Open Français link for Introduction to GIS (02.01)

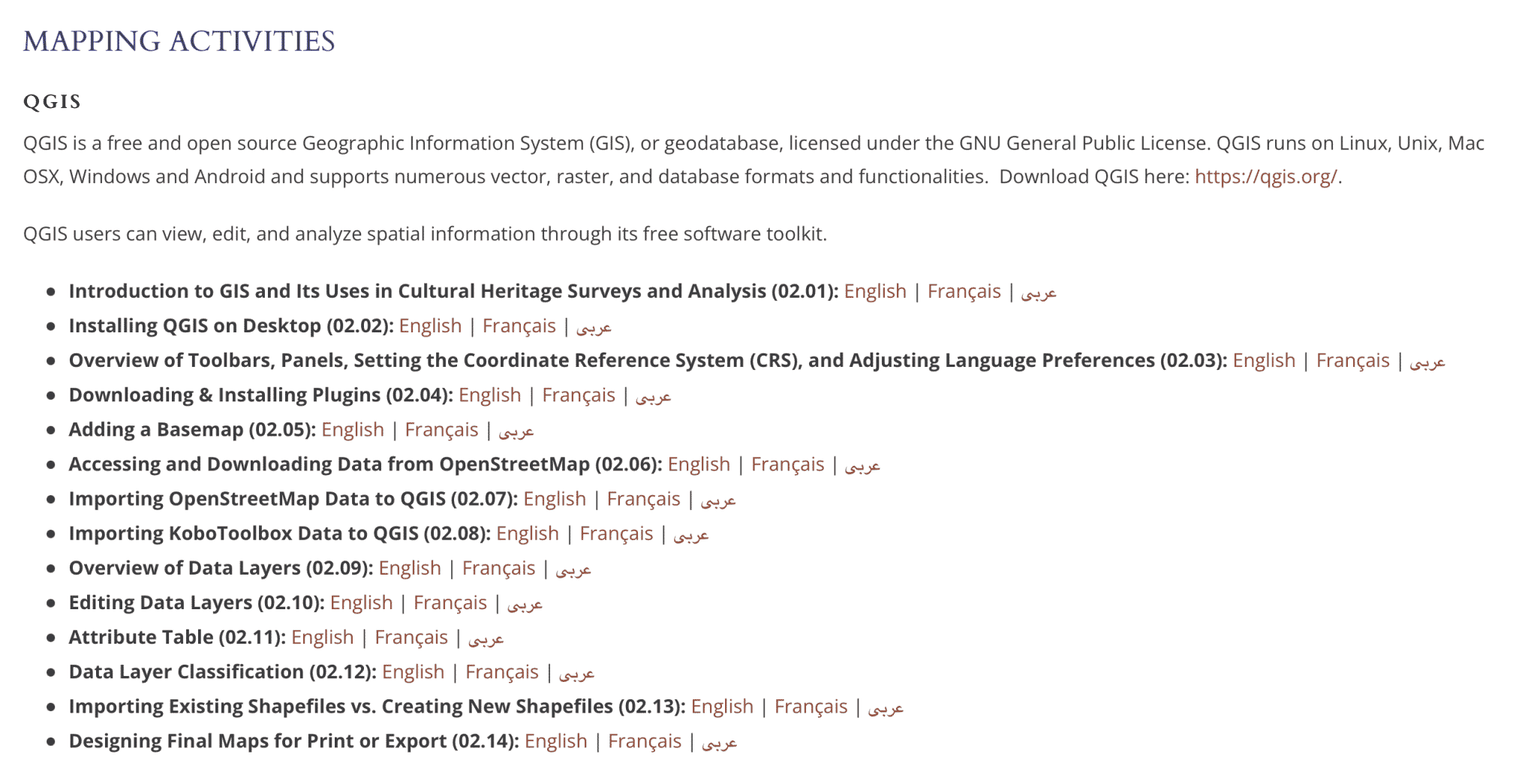(964, 291)
